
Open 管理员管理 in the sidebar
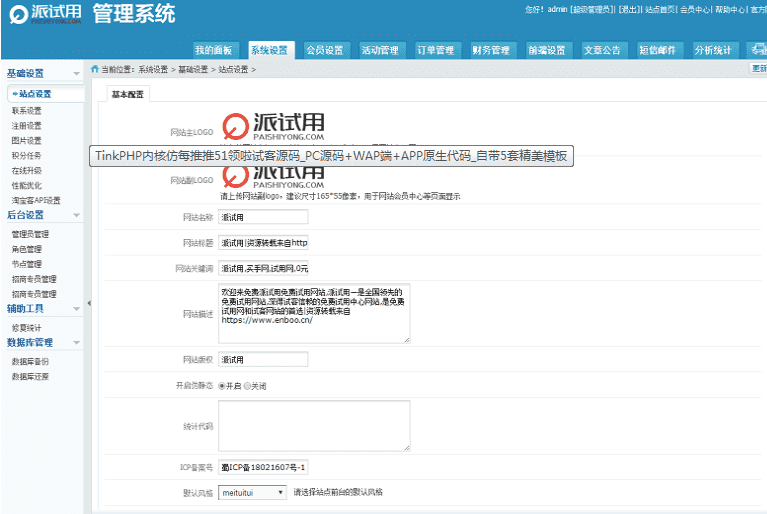[30, 234]
